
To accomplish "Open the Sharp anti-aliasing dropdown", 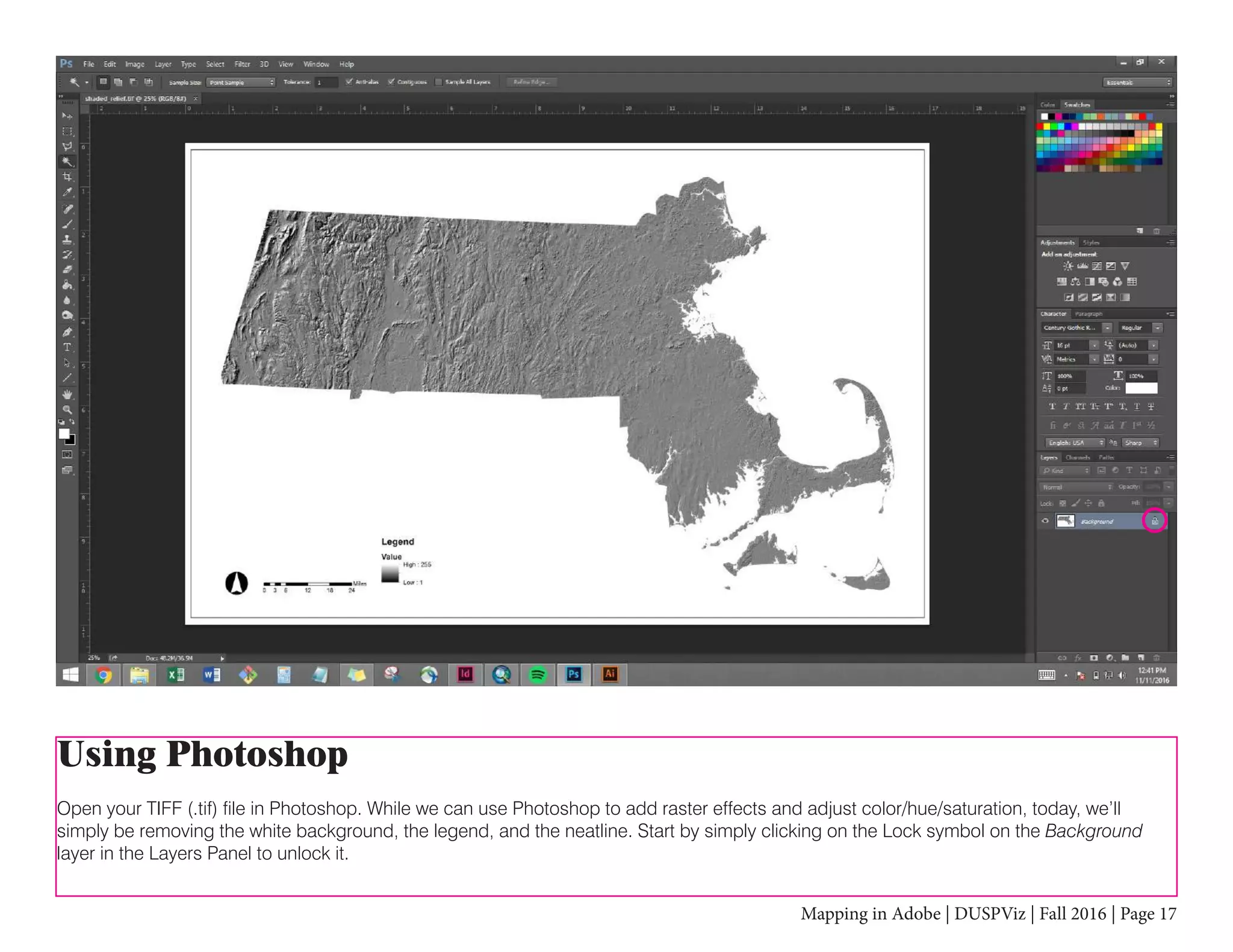I will coord(1141,442).
